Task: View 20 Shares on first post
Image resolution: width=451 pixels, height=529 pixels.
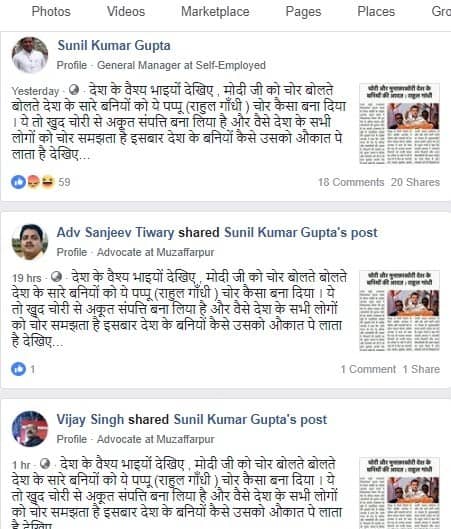Action: (415, 182)
